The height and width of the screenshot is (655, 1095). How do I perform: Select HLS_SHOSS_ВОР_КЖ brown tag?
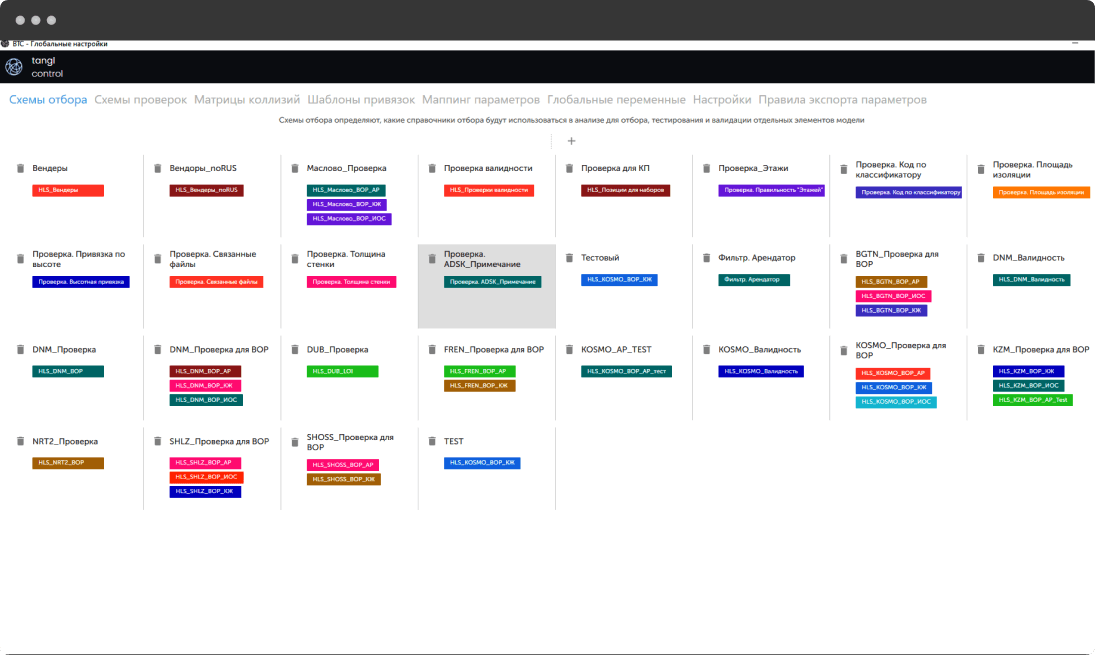[344, 479]
